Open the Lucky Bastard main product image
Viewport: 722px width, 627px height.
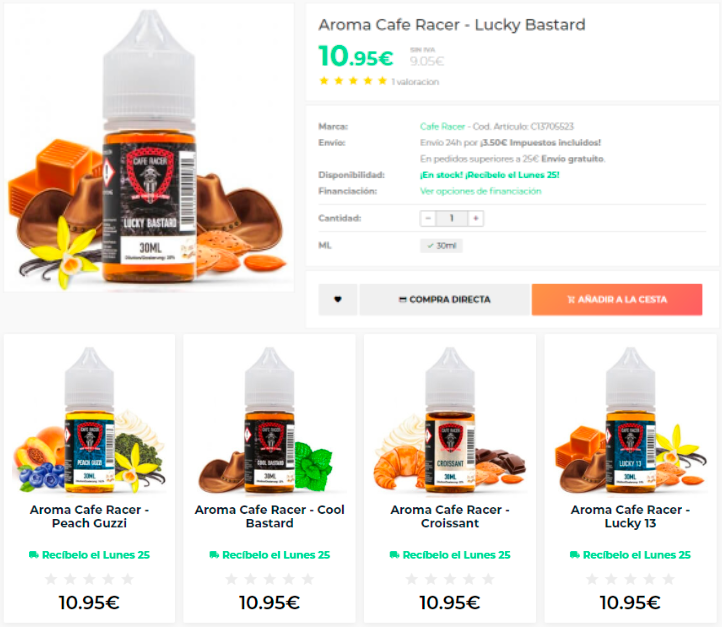(x=149, y=148)
